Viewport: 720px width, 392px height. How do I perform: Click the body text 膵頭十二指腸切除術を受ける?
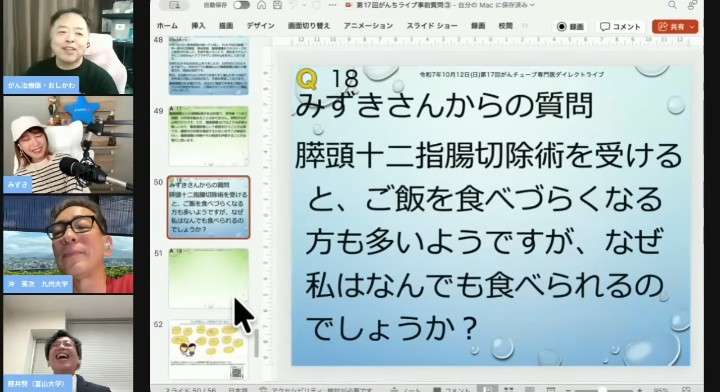(488, 155)
